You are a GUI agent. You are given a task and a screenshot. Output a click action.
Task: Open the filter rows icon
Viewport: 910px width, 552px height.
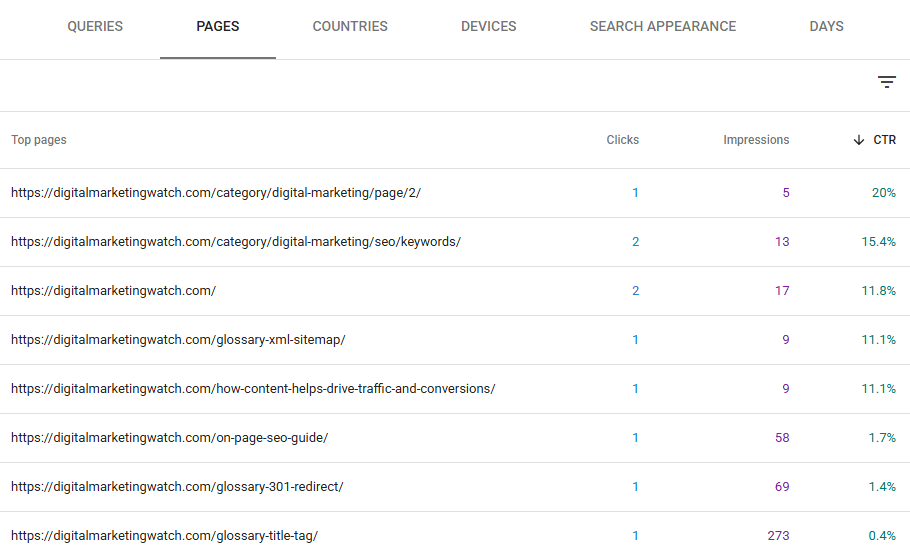[x=886, y=82]
